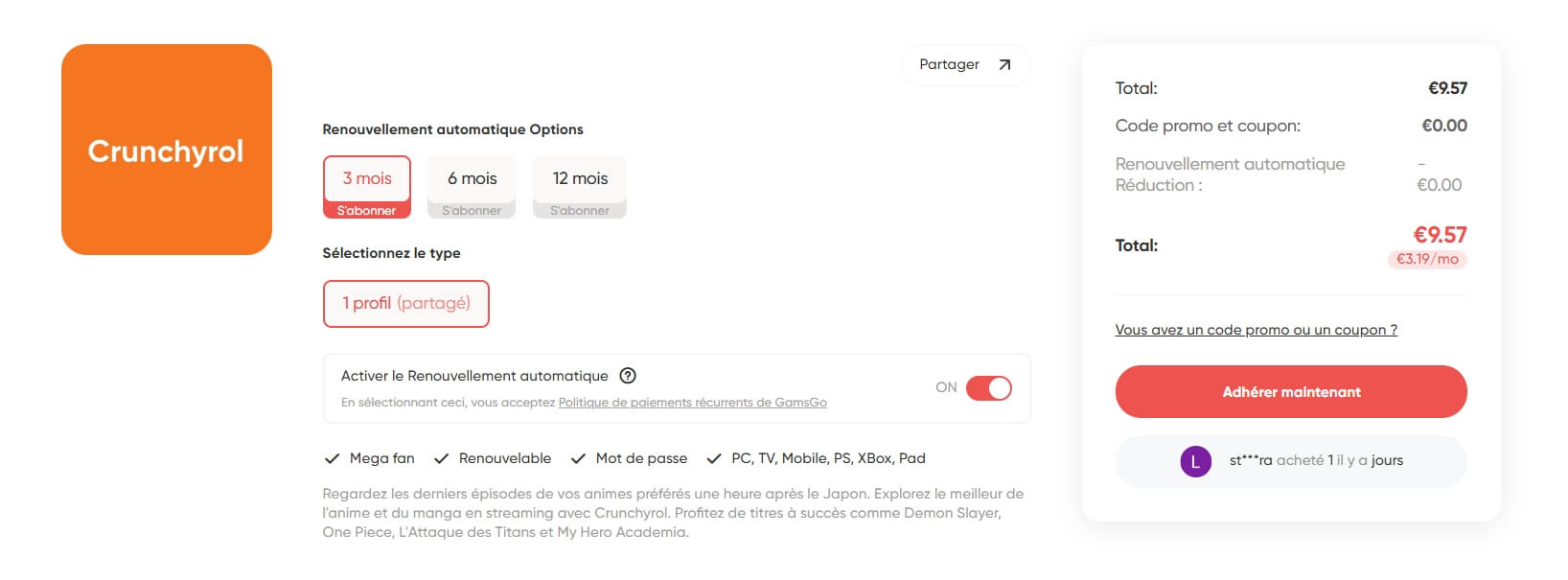Turn off the automatic renewal toggle

988,388
